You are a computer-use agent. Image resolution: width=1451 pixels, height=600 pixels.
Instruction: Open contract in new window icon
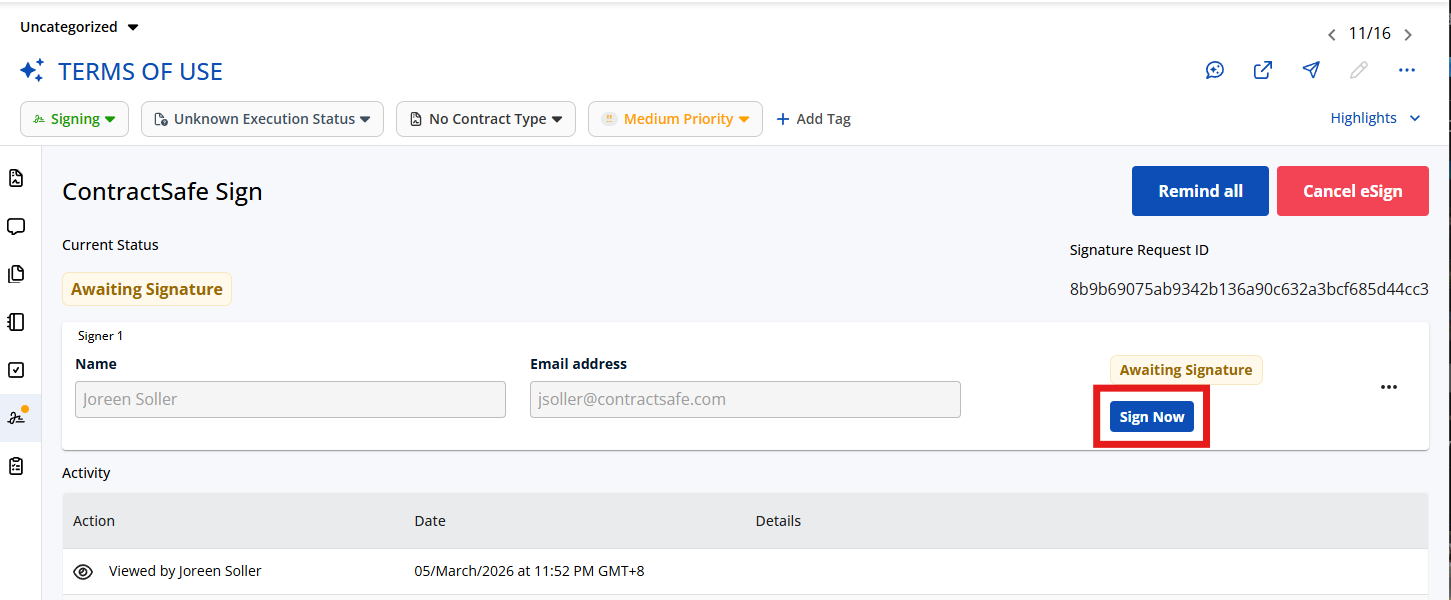click(x=1263, y=70)
